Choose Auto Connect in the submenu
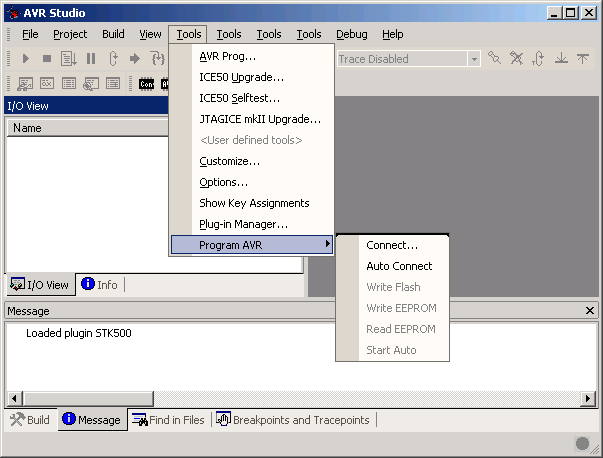Image resolution: width=603 pixels, height=458 pixels. tap(392, 266)
